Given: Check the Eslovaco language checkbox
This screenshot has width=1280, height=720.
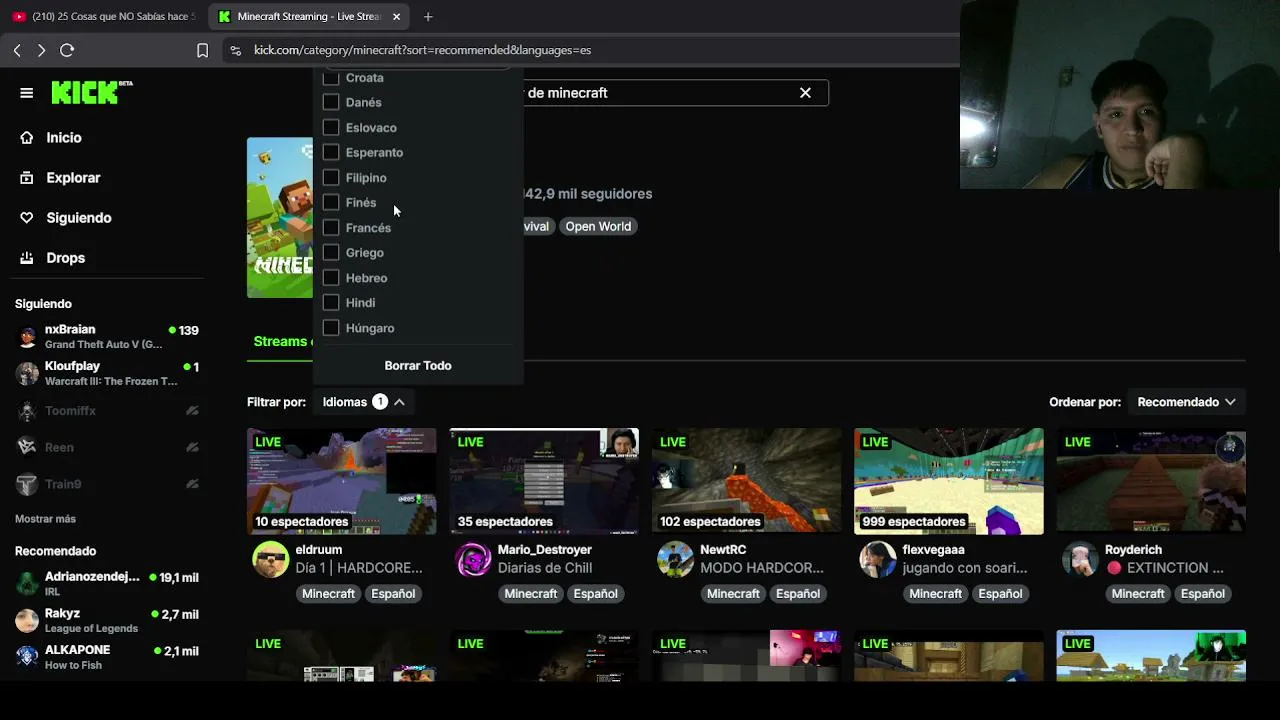Looking at the screenshot, I should tap(331, 127).
